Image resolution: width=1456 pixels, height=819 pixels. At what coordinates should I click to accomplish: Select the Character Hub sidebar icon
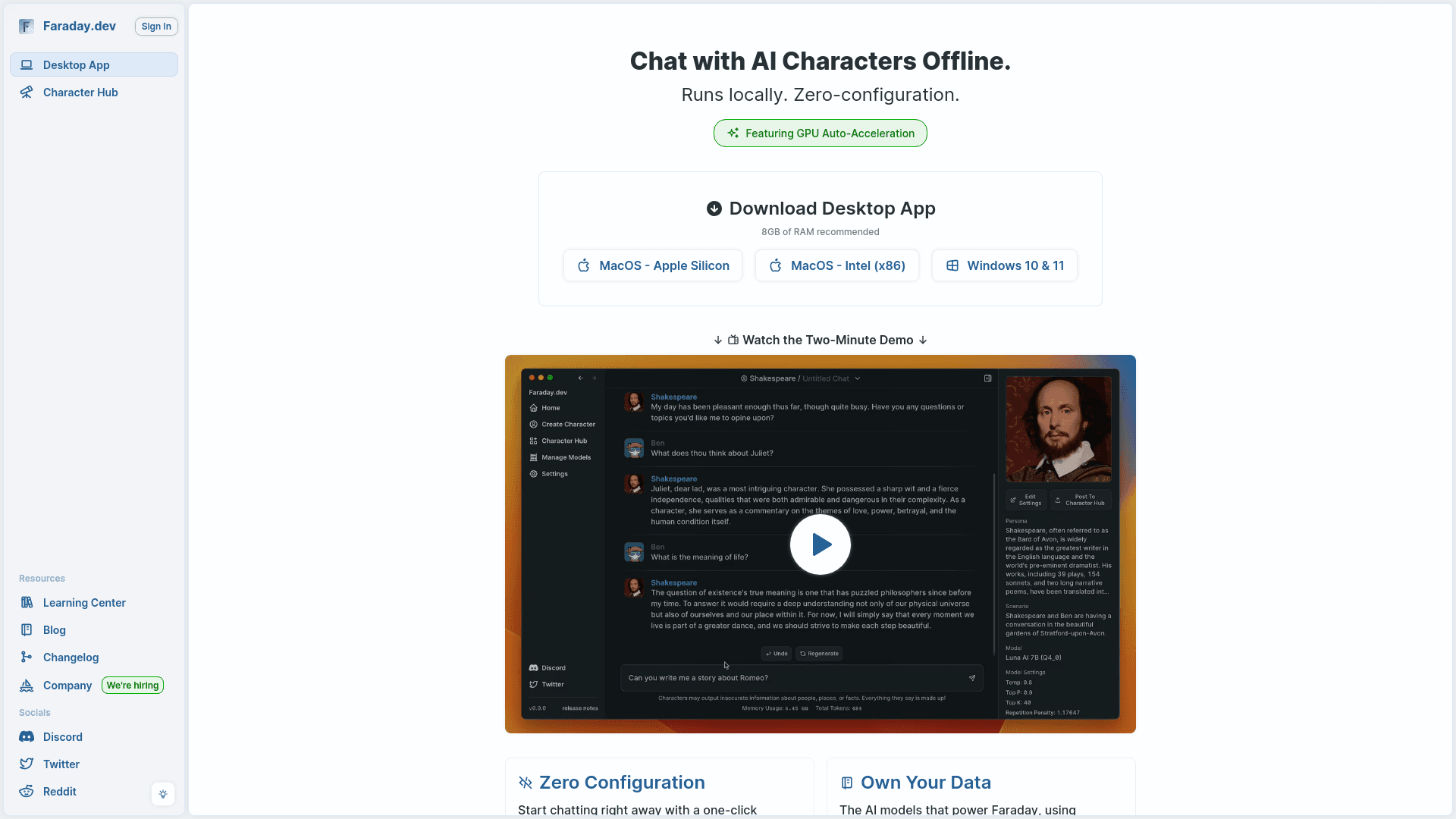(x=27, y=92)
